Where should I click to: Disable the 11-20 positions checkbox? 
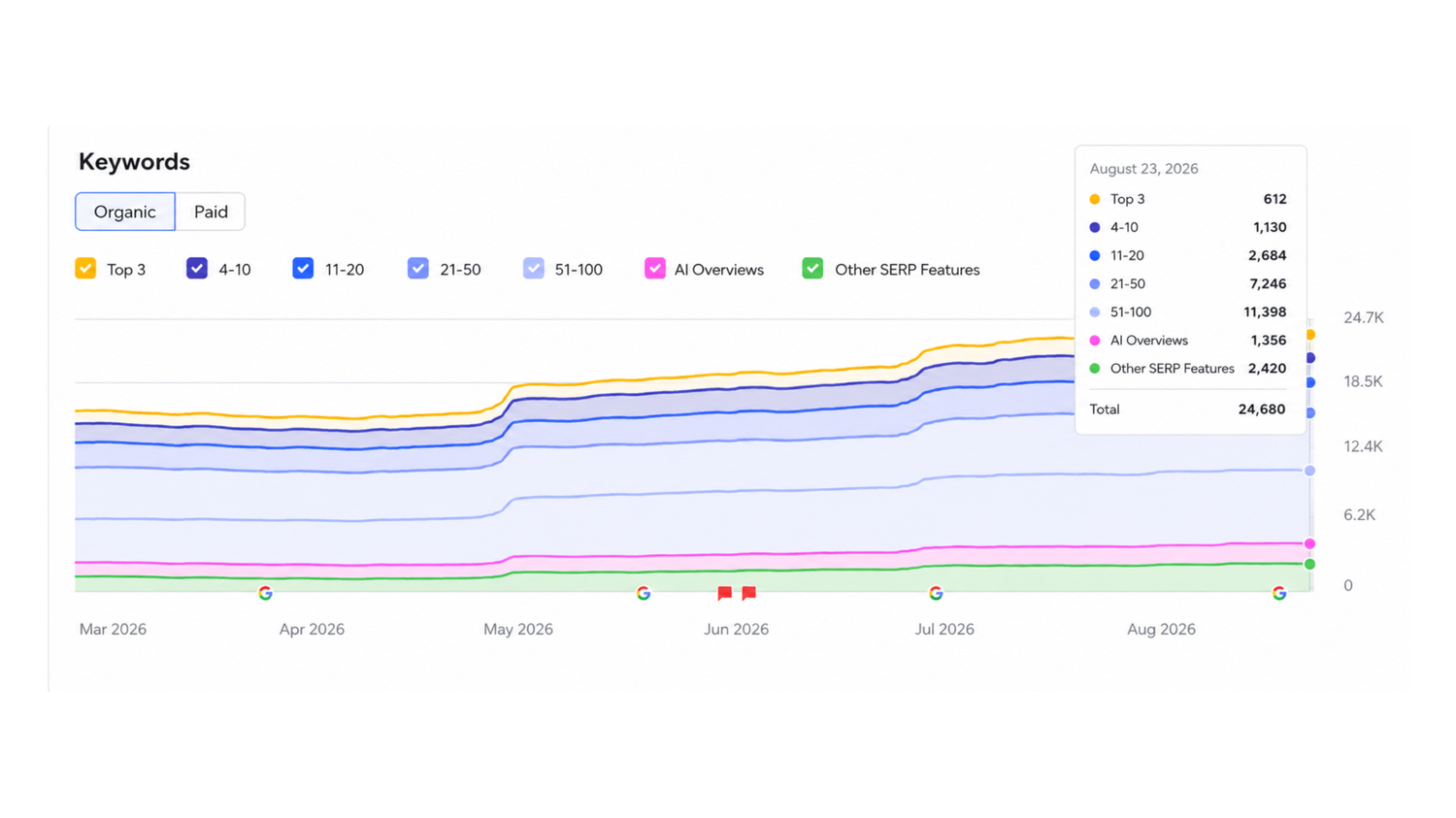pyautogui.click(x=303, y=269)
